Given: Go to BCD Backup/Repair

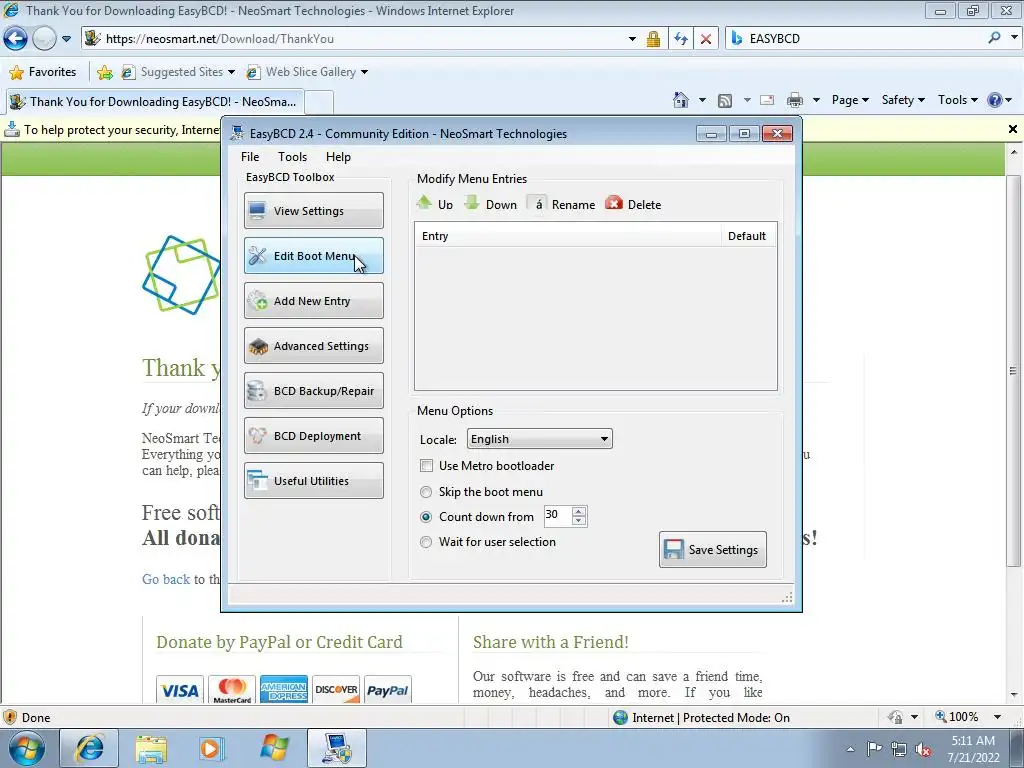Looking at the screenshot, I should click(313, 391).
